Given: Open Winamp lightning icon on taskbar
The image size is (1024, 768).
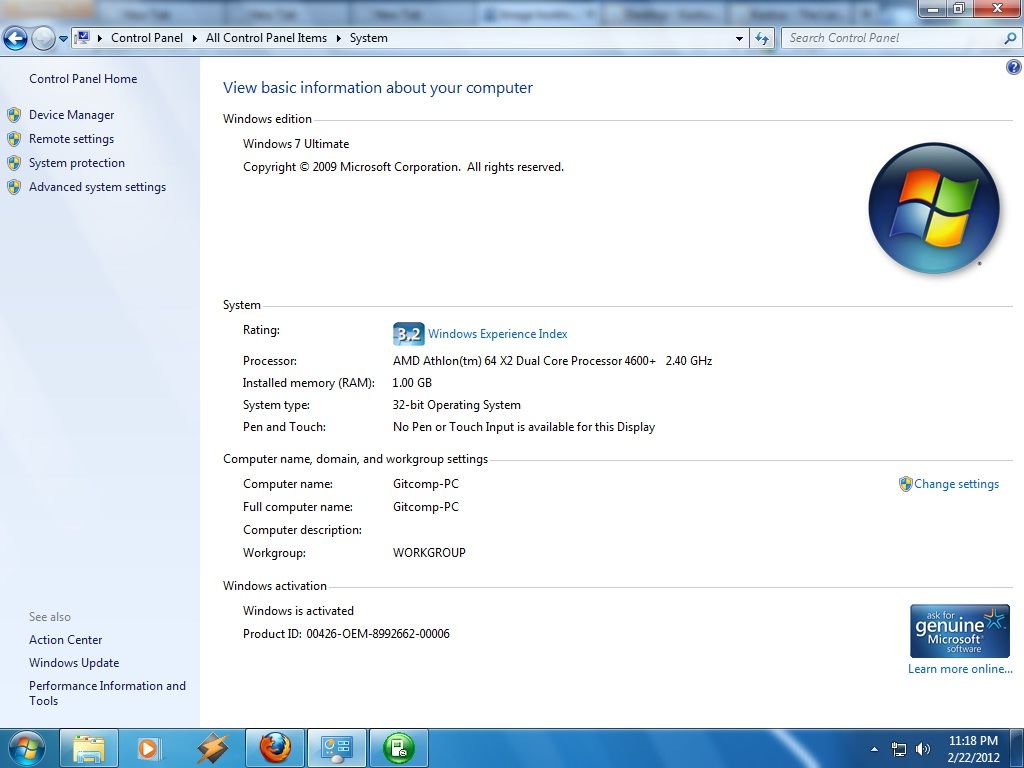Looking at the screenshot, I should pyautogui.click(x=212, y=748).
